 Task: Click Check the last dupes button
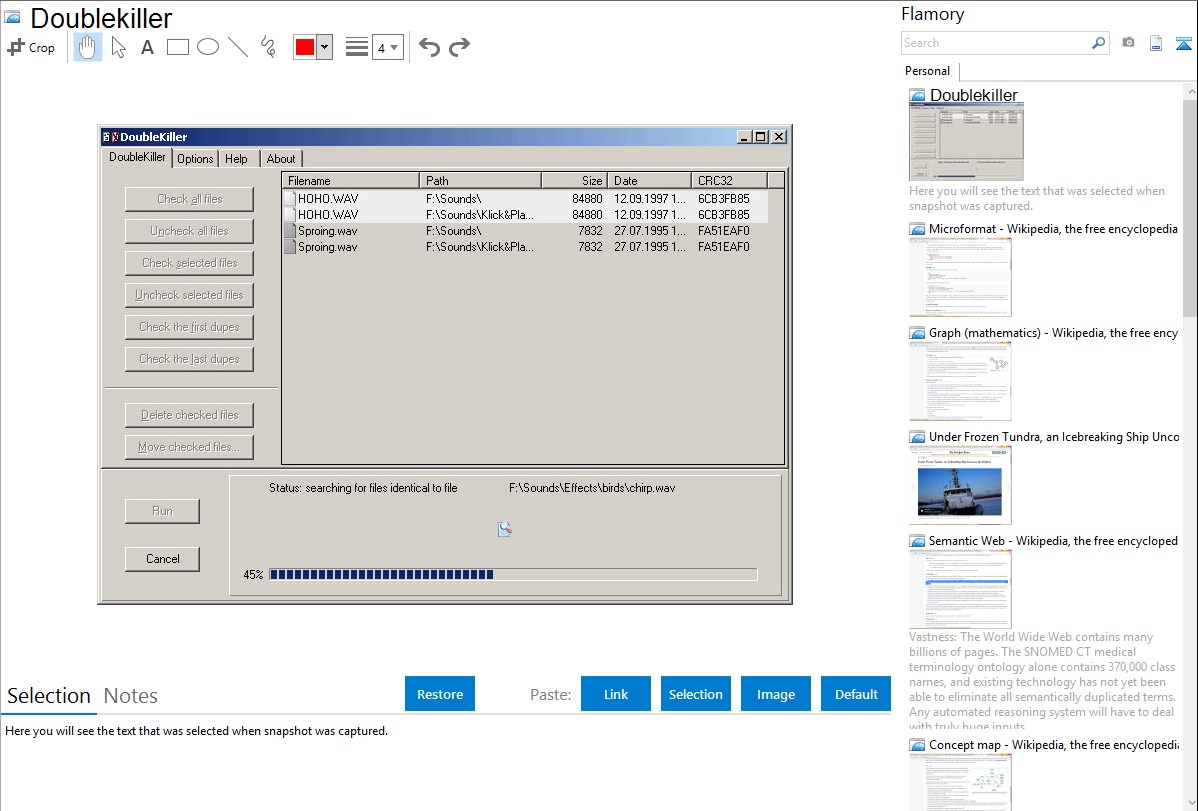(189, 359)
